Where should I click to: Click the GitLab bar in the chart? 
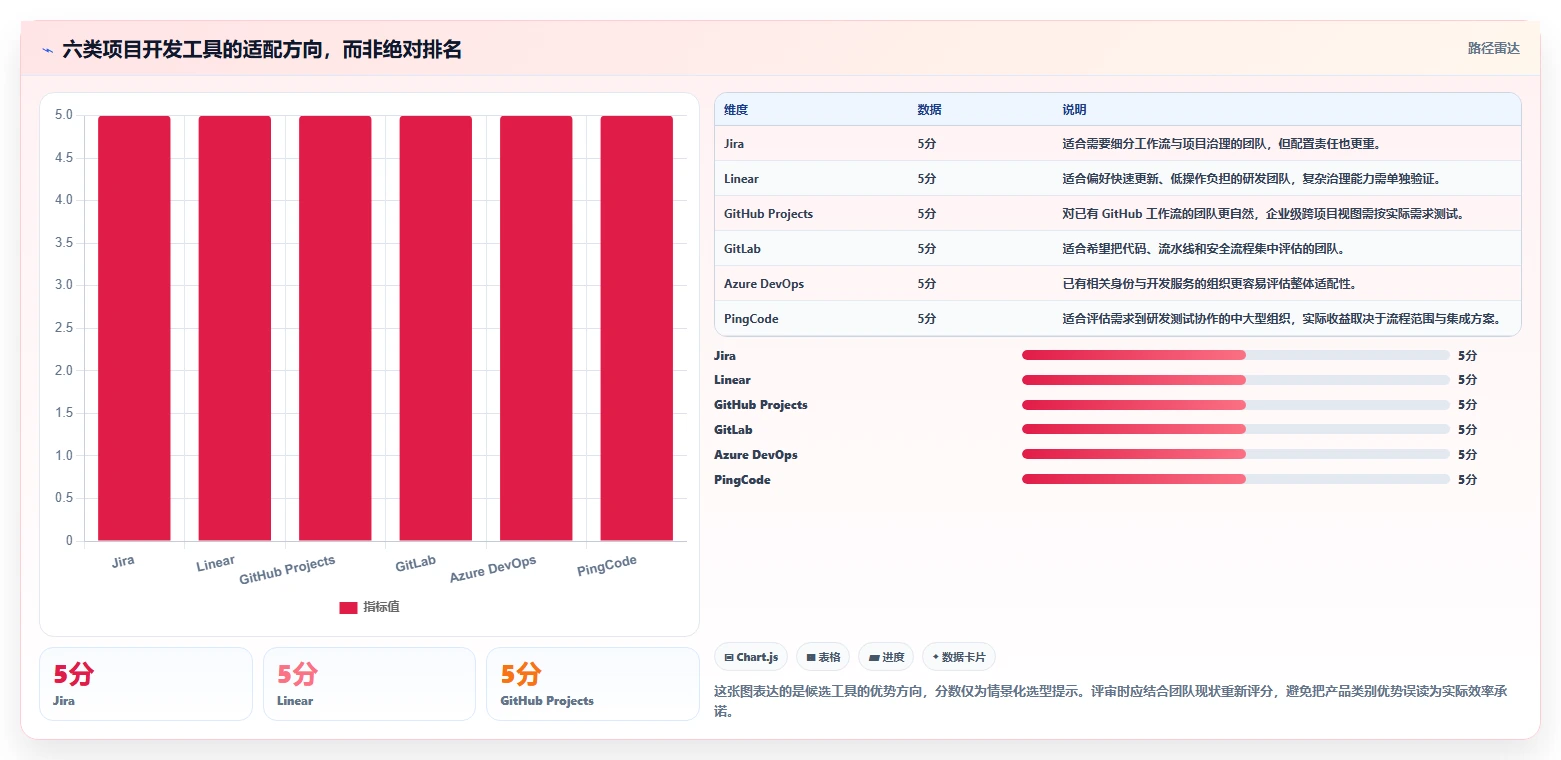coord(436,328)
